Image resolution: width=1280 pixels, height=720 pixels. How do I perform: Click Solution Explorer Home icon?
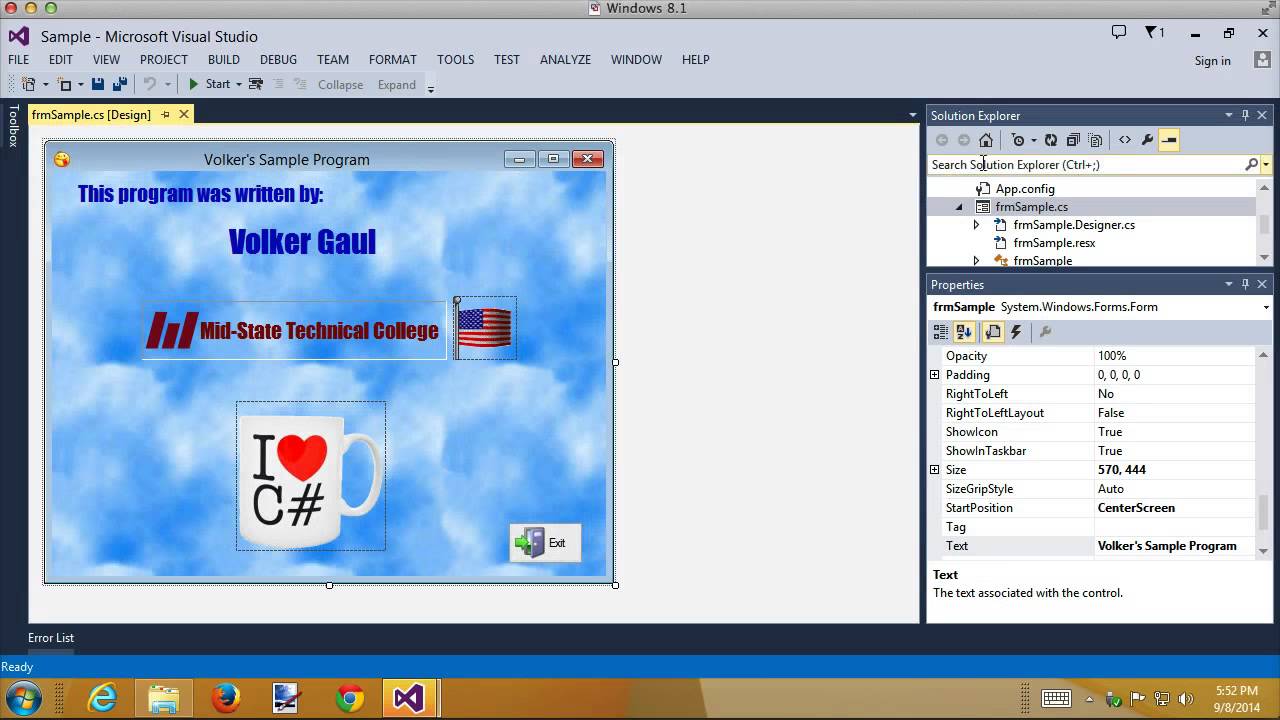coord(986,140)
